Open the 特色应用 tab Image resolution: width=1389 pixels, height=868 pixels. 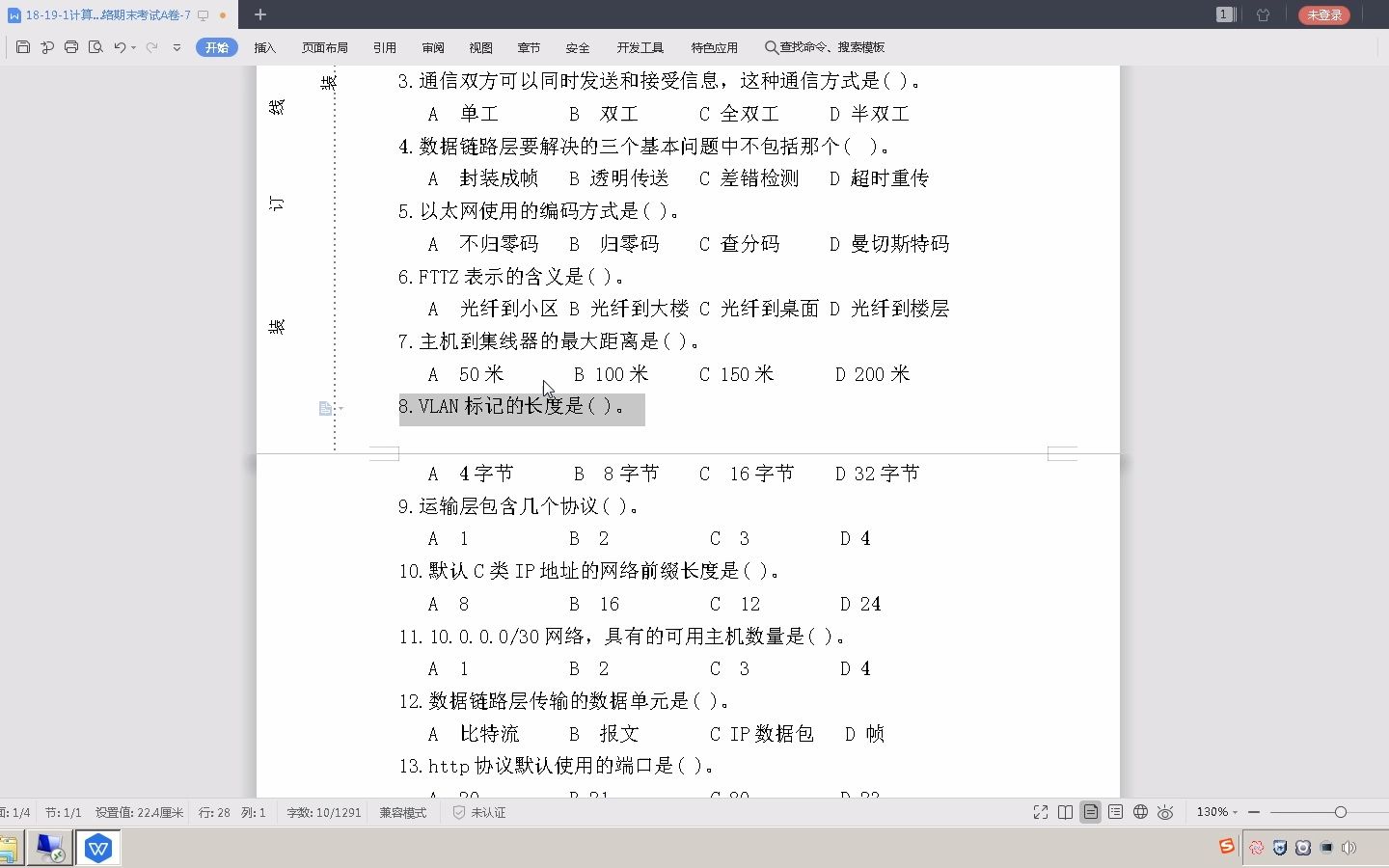(715, 47)
